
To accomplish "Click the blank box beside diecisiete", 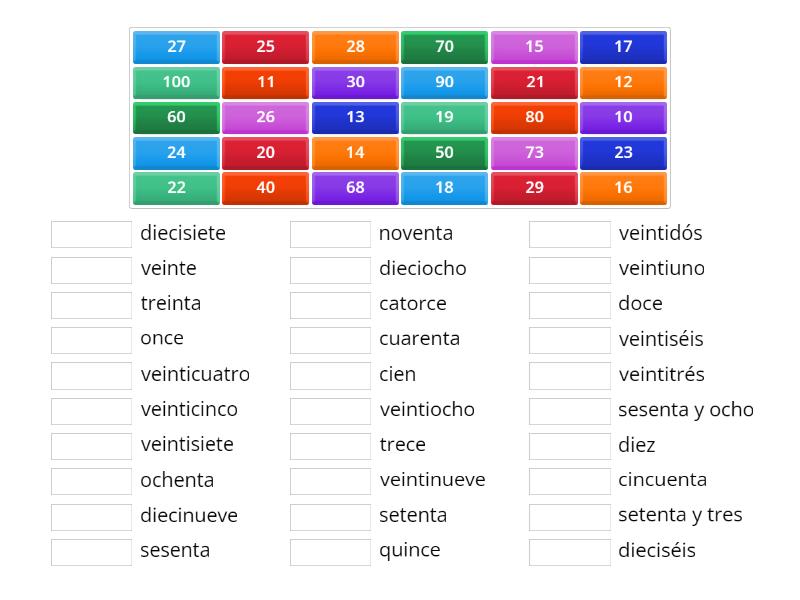I will click(90, 233).
